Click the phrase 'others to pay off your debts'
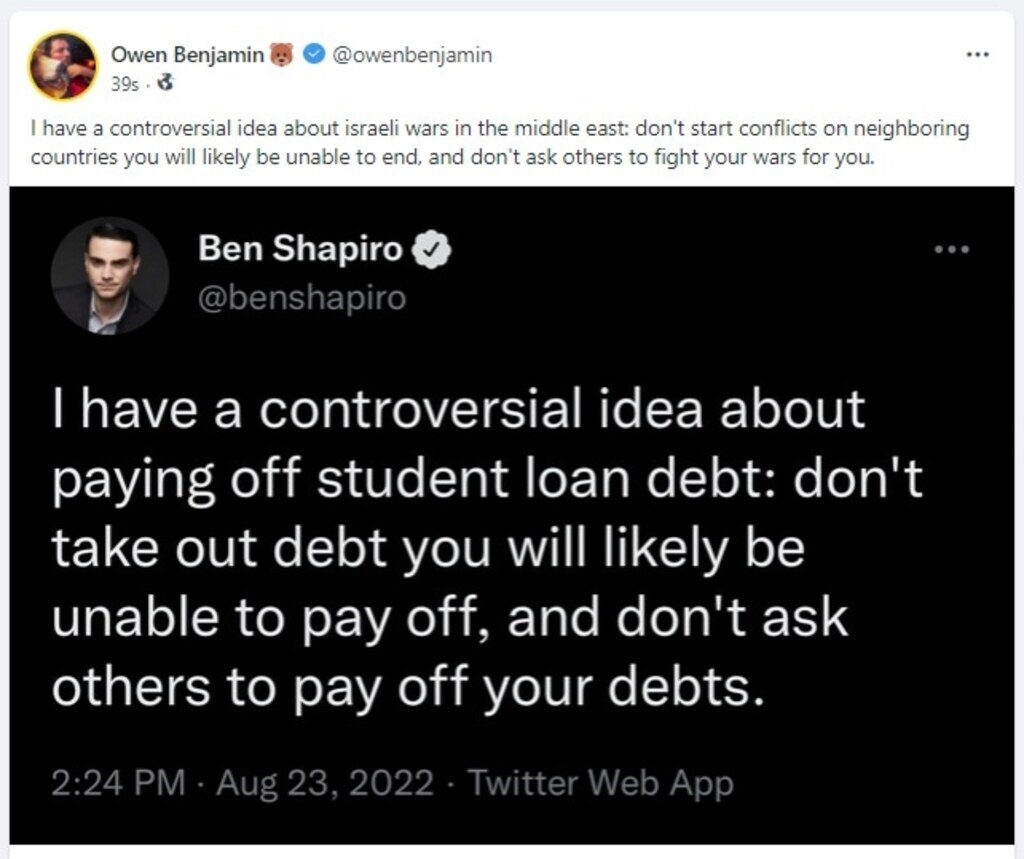1024x859 pixels. tap(400, 686)
